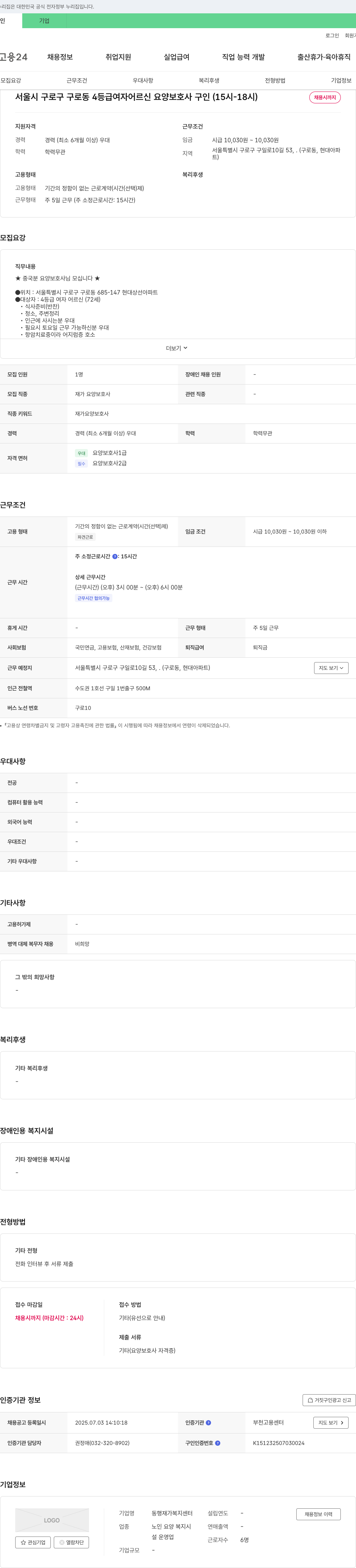This screenshot has height=1568, width=356.
Task: Click the help icon next to 구인인증번호
Action: (218, 1443)
